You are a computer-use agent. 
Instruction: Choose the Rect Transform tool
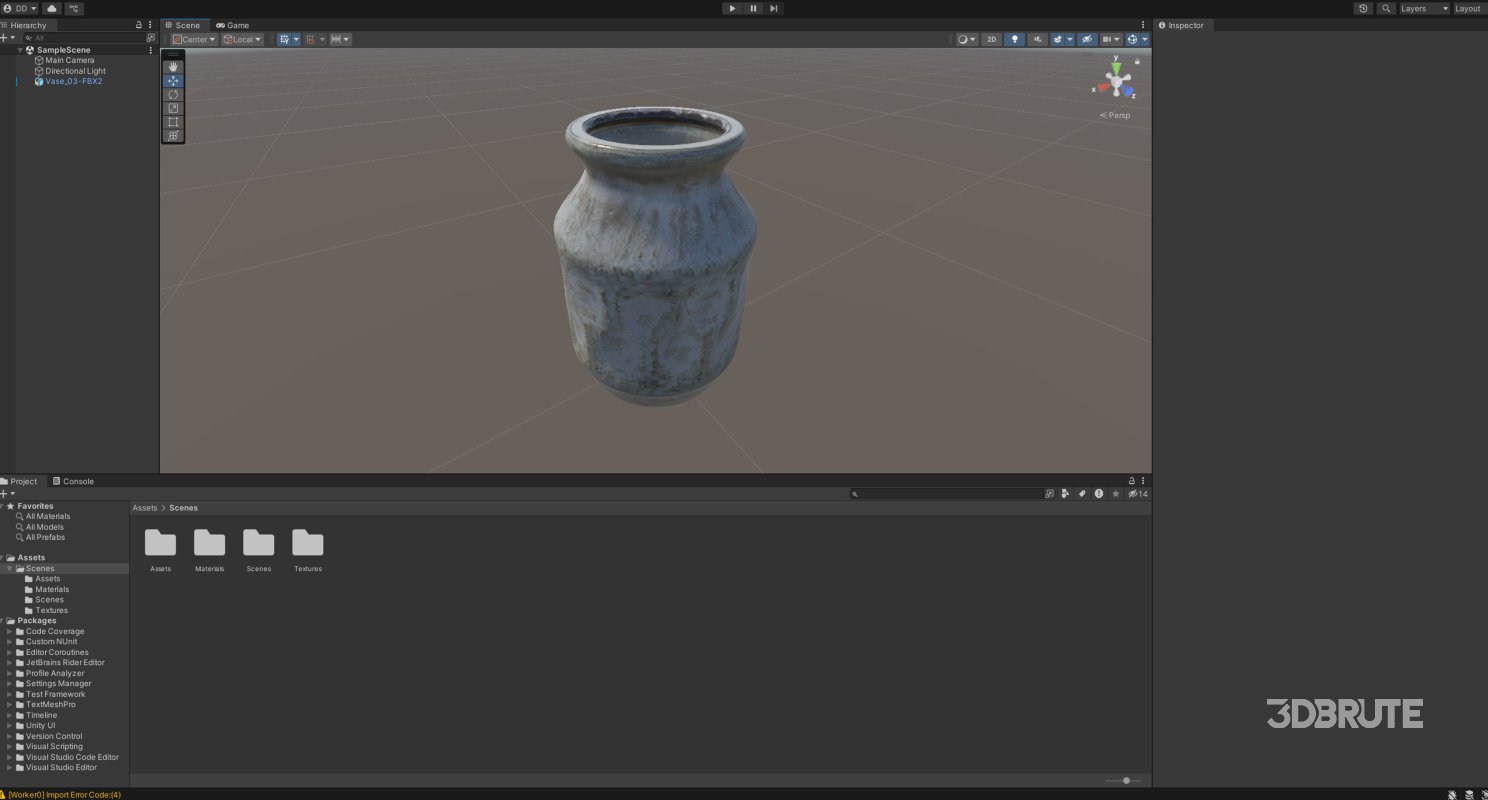[172, 121]
